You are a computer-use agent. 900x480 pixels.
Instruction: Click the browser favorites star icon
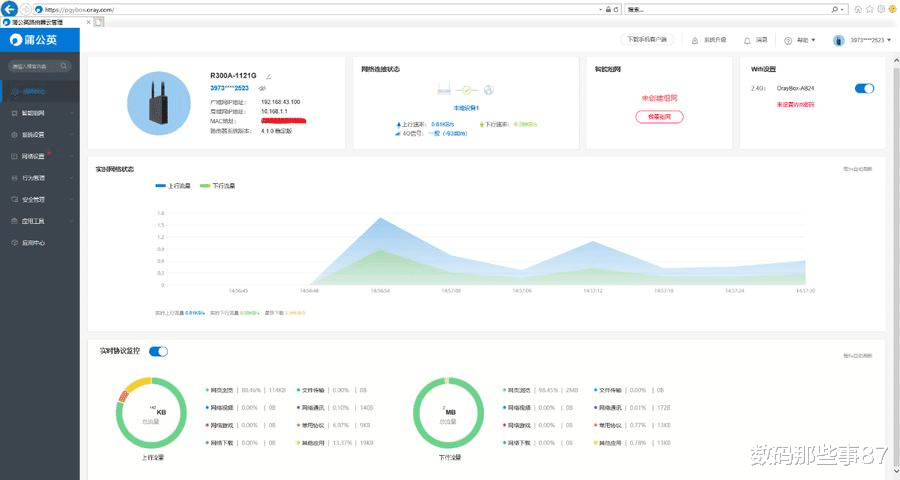pos(871,8)
